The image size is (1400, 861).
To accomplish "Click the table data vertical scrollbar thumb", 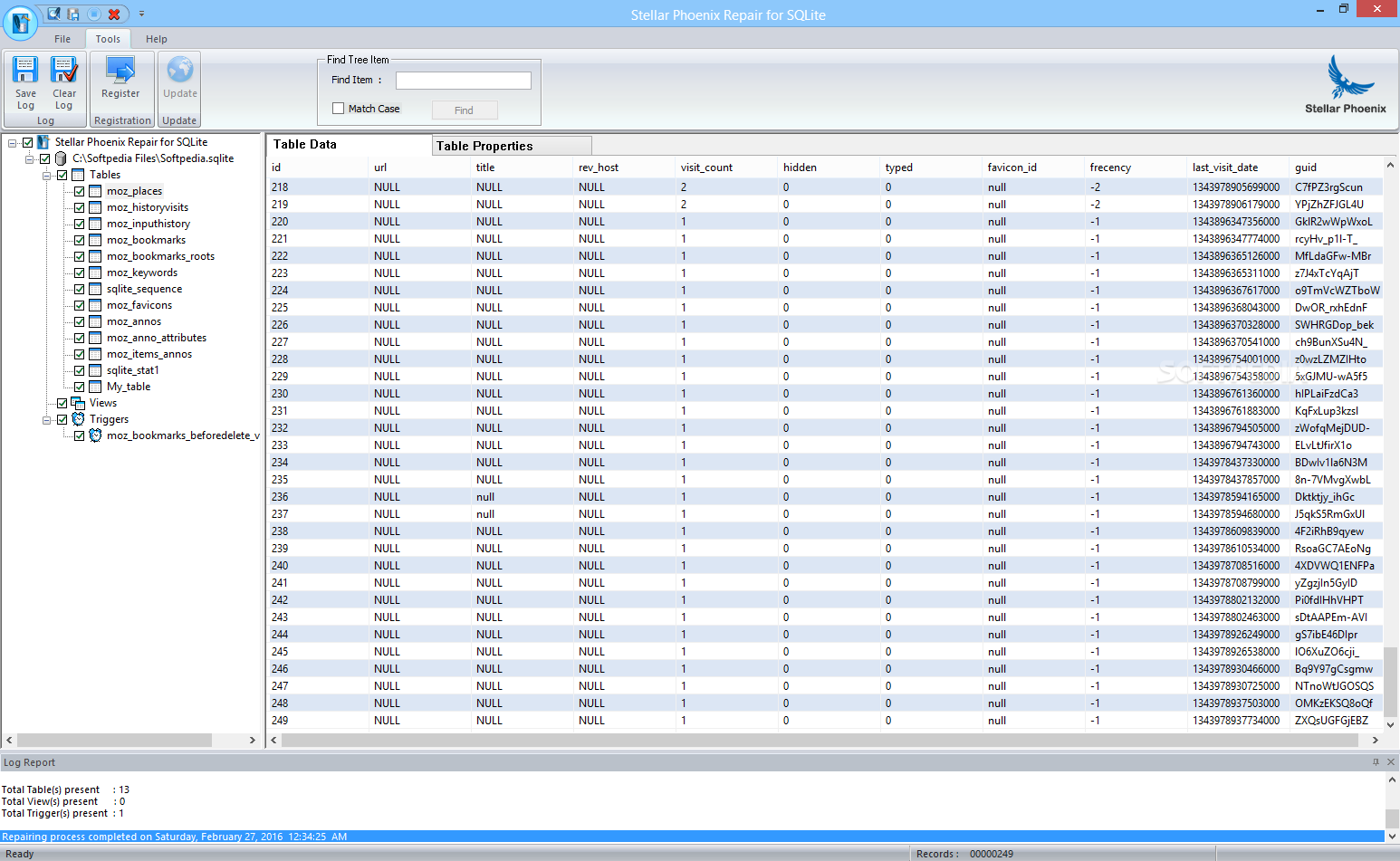I will coord(1391,682).
